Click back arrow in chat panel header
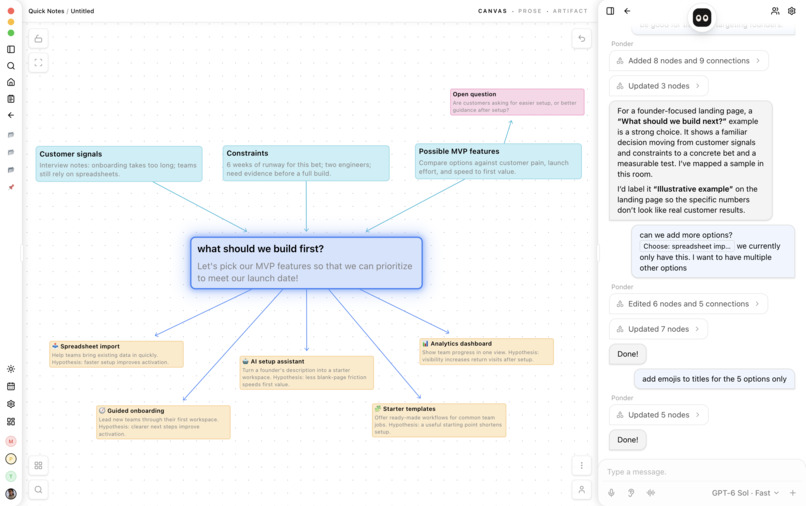 pyautogui.click(x=627, y=11)
